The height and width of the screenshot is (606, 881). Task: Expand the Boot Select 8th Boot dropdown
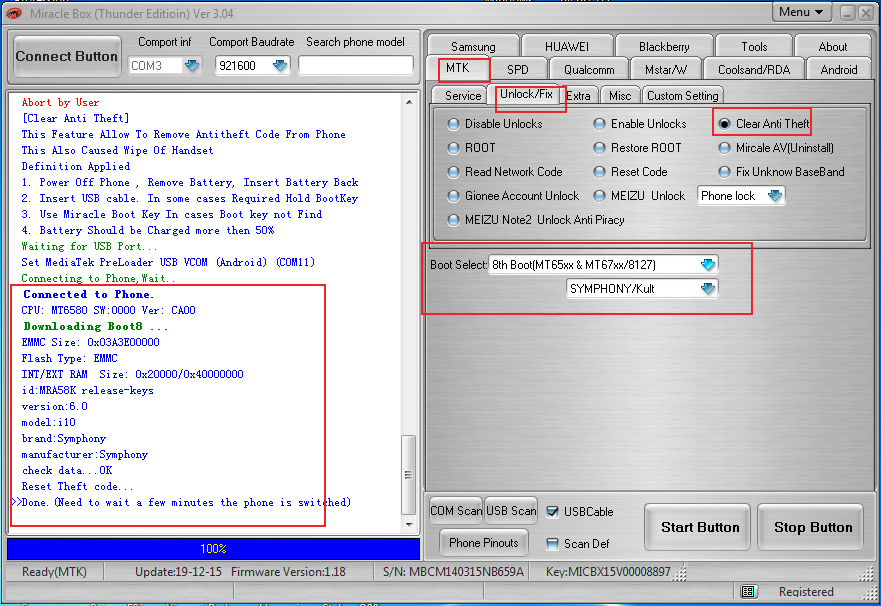click(707, 264)
